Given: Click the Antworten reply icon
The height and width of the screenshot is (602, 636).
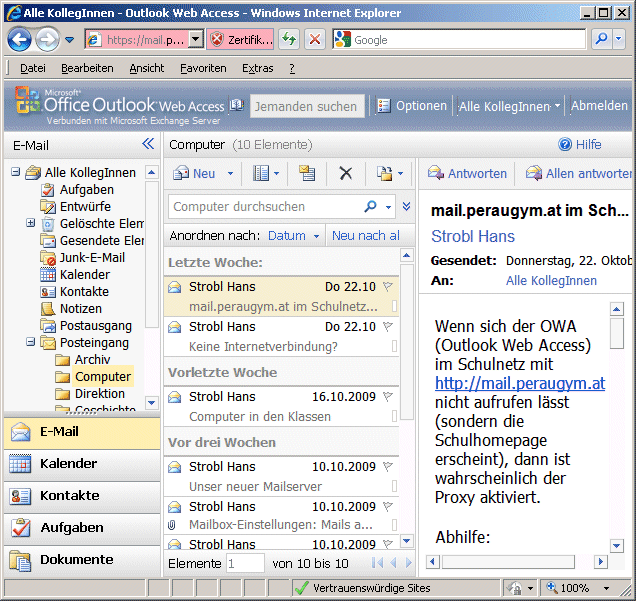Looking at the screenshot, I should click(x=435, y=173).
